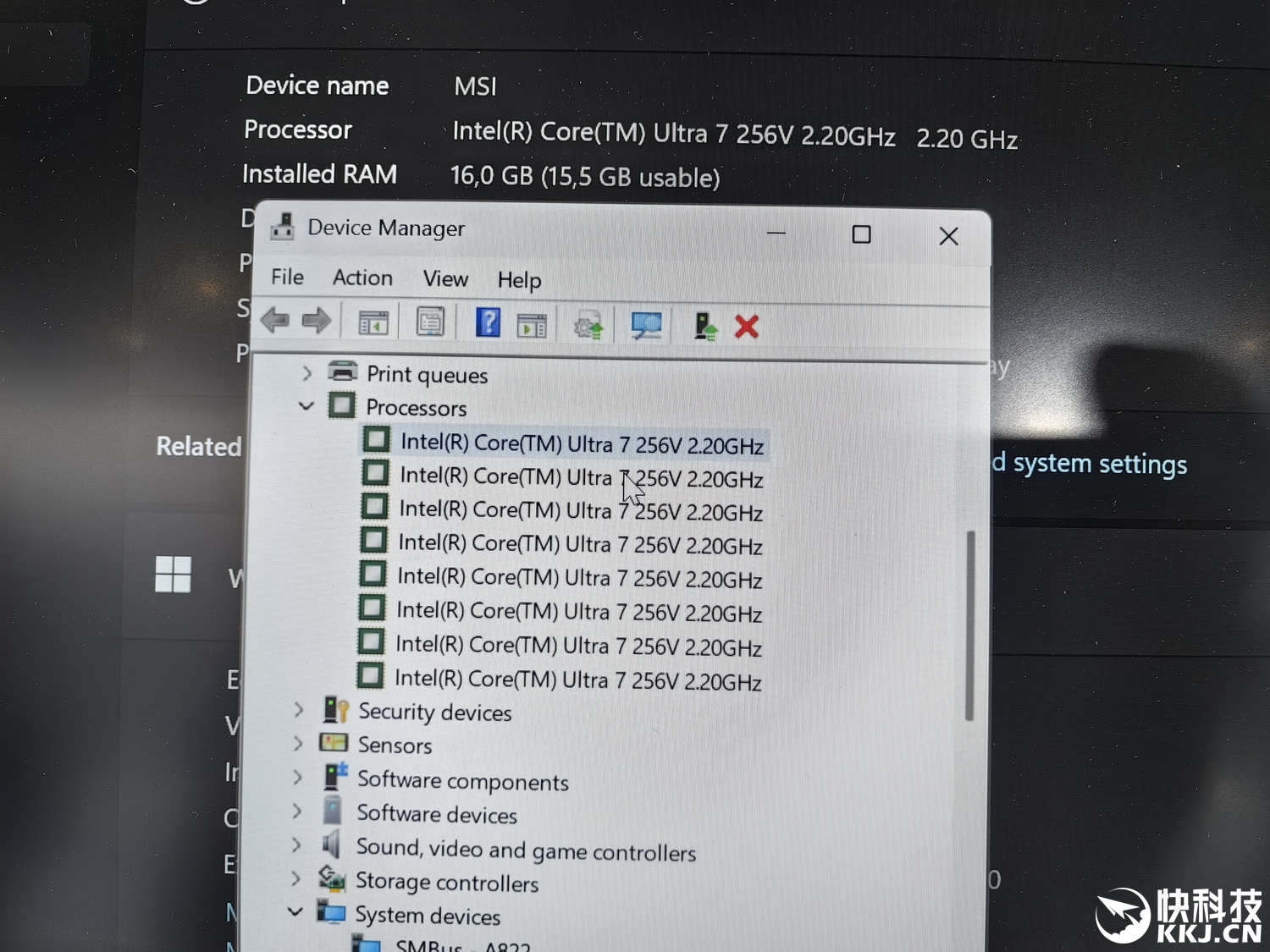The height and width of the screenshot is (952, 1270).
Task: Click the "Installed RAM" label
Action: pos(319,173)
